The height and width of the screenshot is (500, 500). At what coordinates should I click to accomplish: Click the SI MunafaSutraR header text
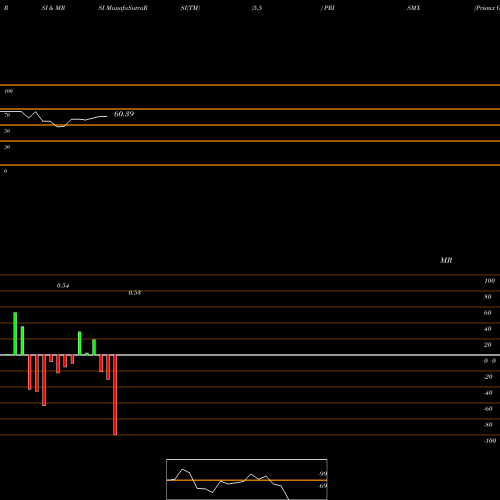(x=123, y=8)
